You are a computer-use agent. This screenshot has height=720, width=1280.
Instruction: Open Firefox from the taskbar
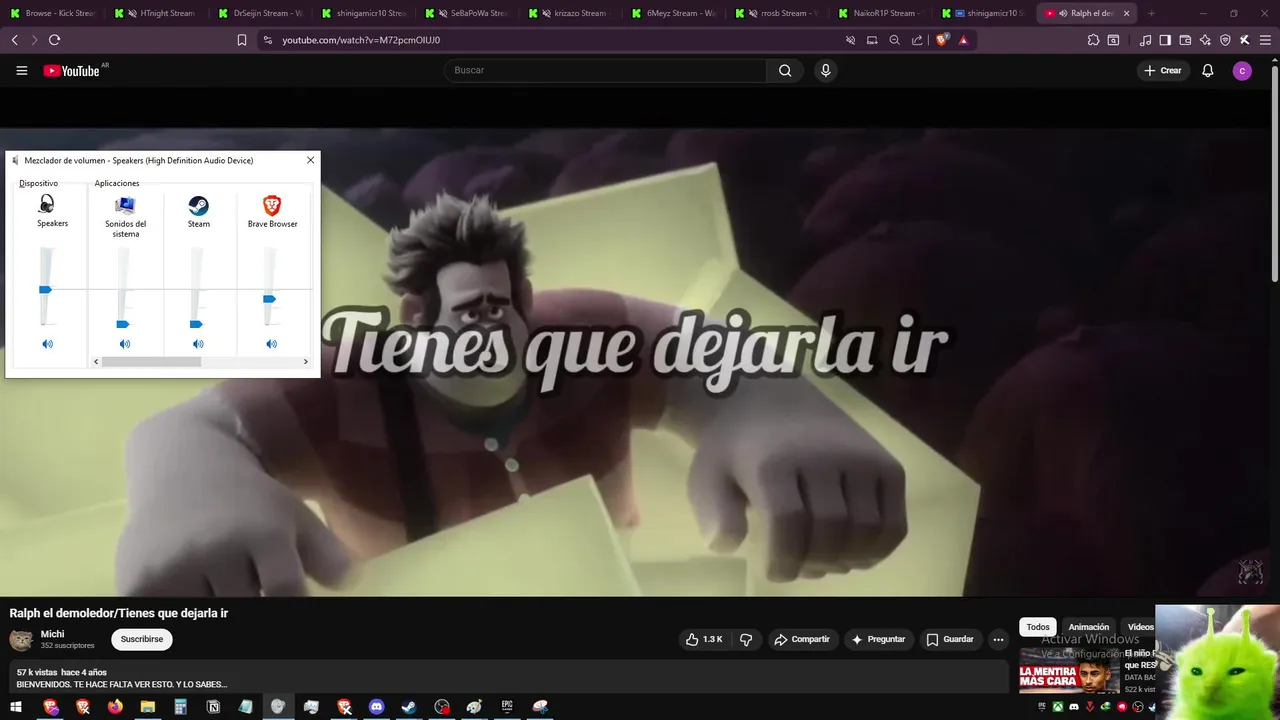click(x=115, y=707)
